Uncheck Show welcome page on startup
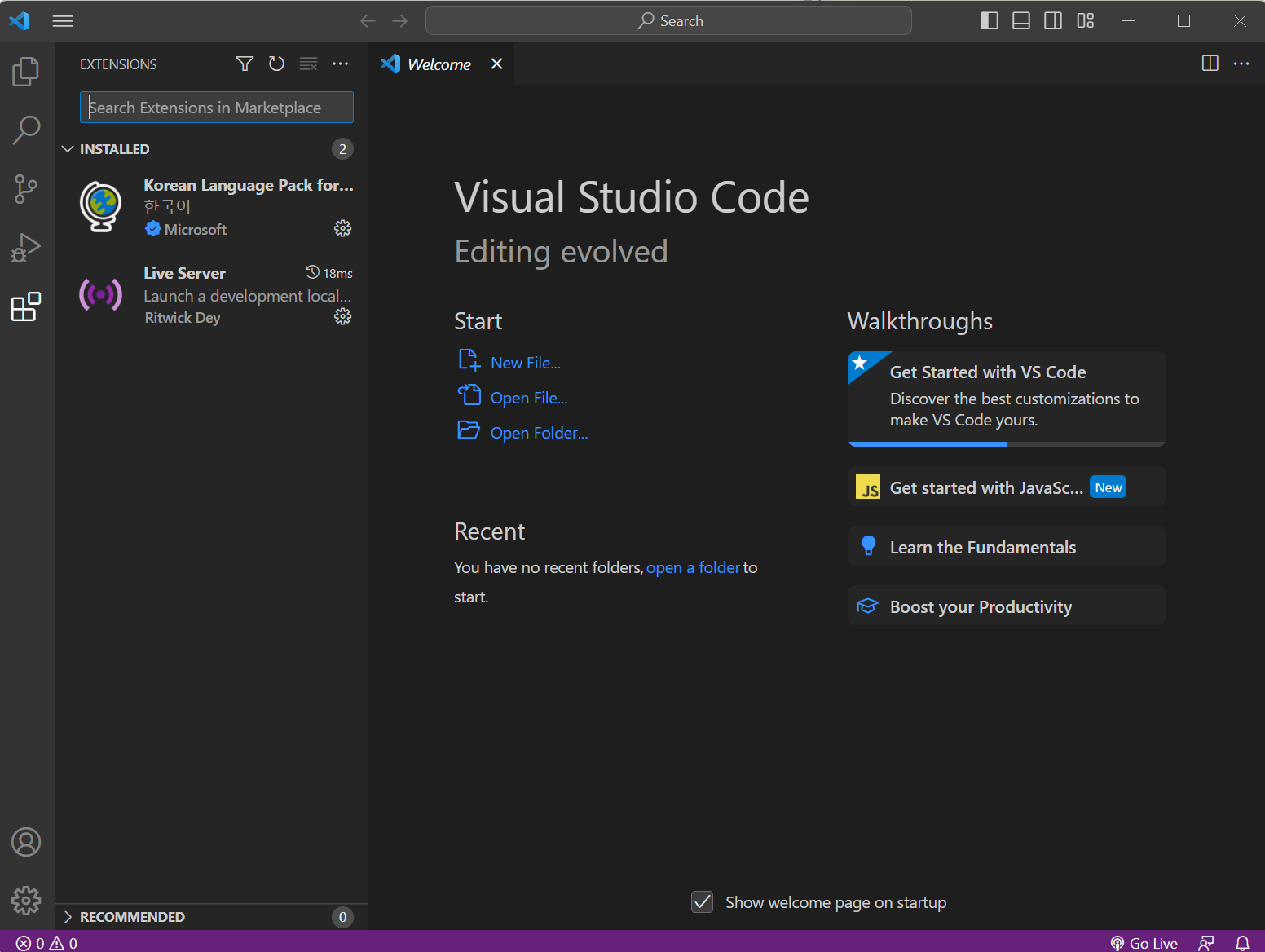The height and width of the screenshot is (952, 1265). [702, 901]
